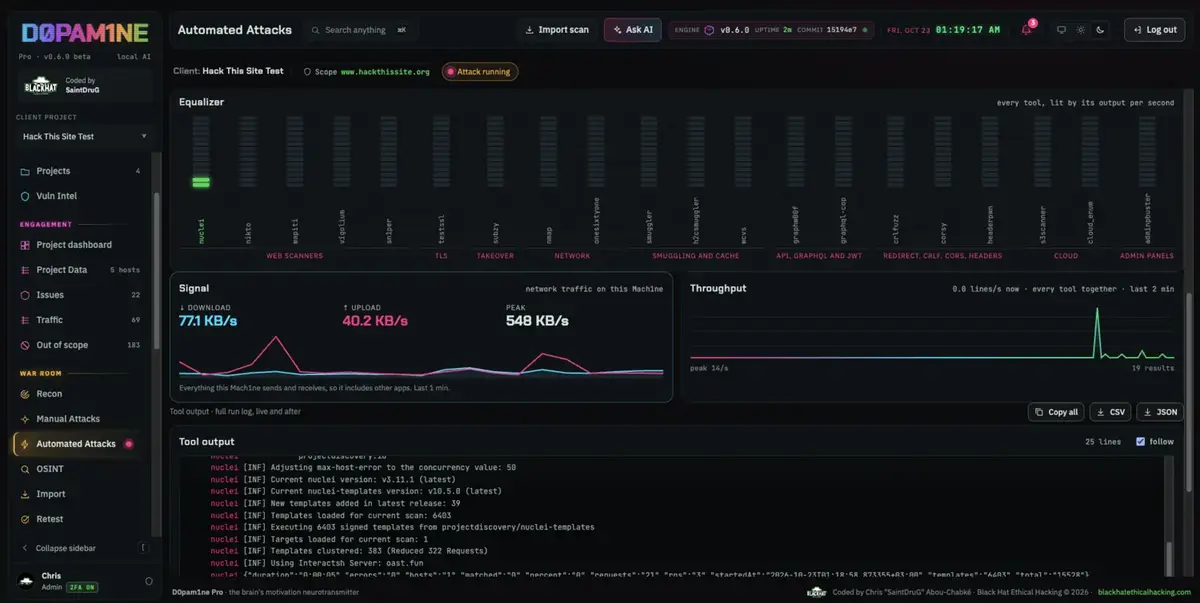Click the 40.2 KB/s upload value

[375, 321]
